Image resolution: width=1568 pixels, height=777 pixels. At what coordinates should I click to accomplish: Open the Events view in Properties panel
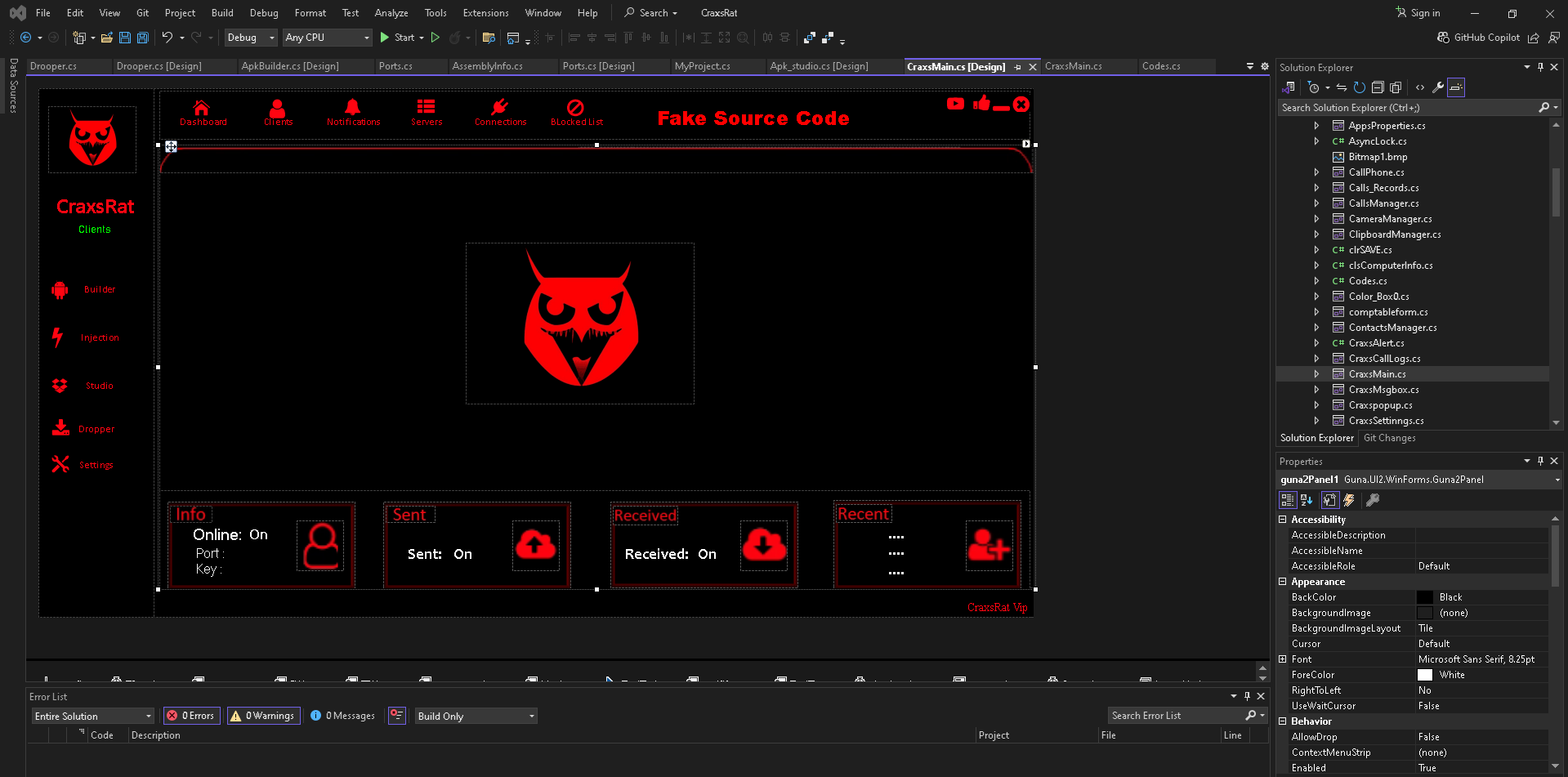[1348, 499]
